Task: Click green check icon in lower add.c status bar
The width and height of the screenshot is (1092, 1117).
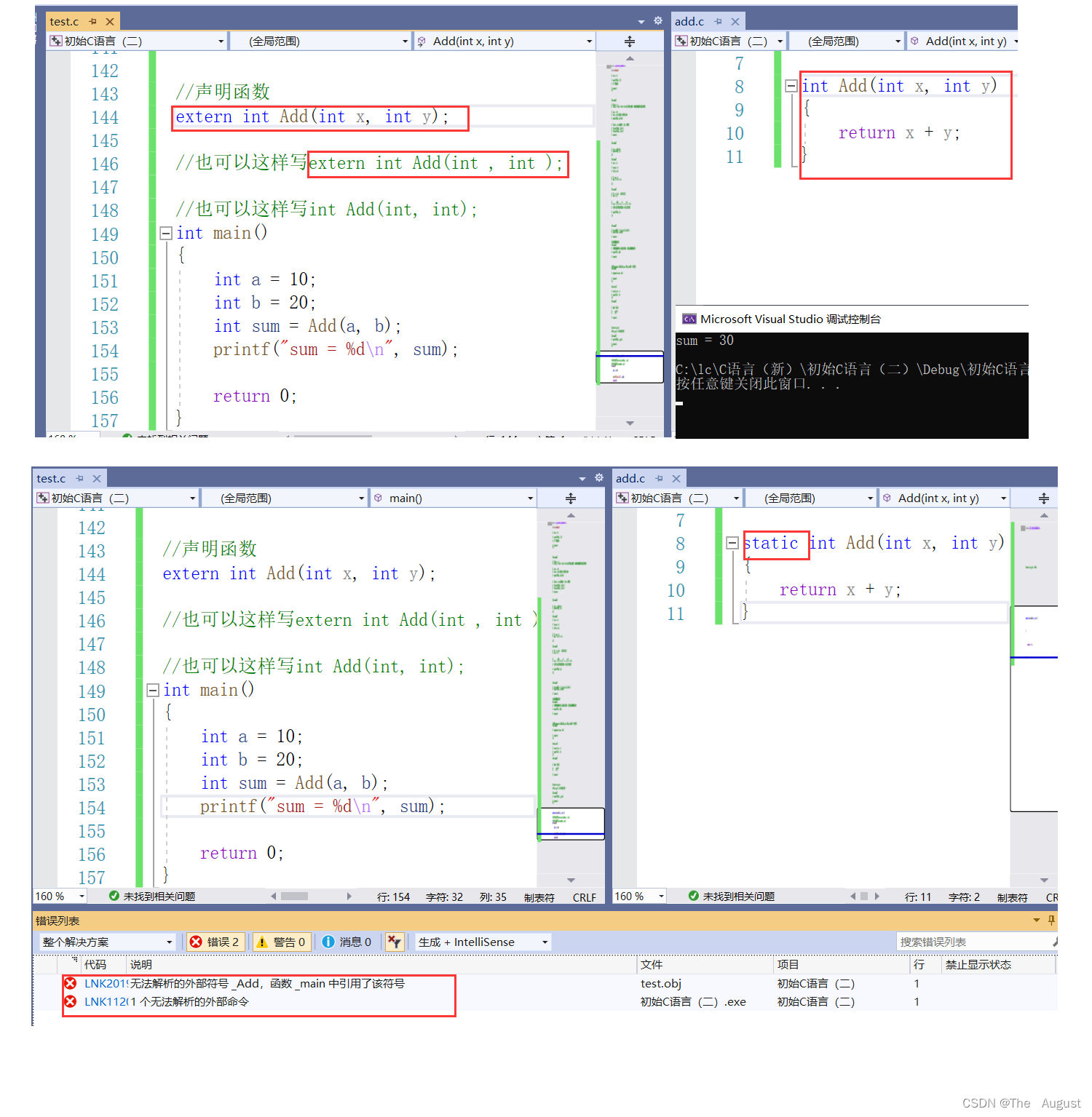Action: click(694, 896)
